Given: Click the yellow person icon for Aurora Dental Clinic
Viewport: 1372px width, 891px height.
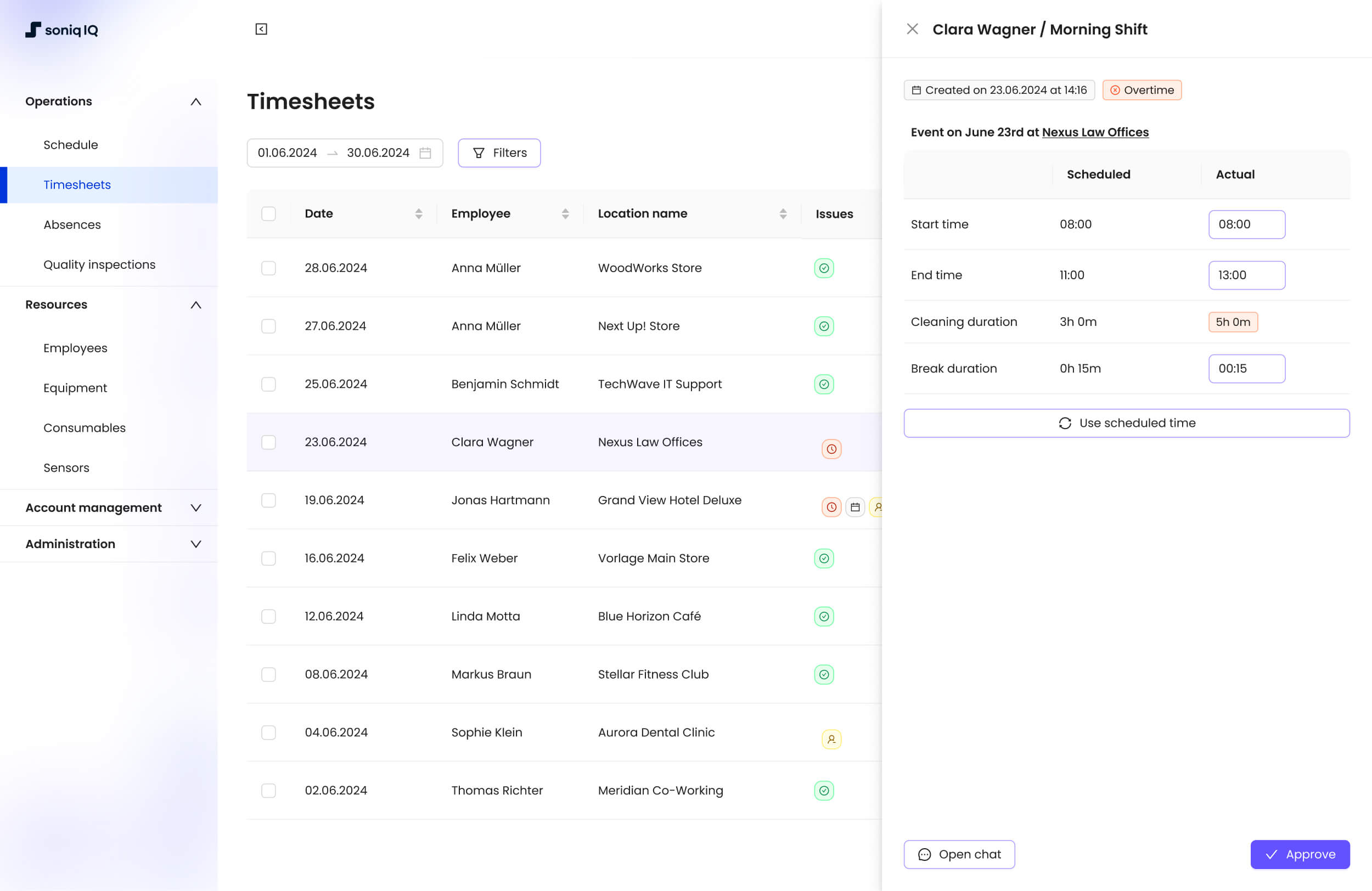Looking at the screenshot, I should point(831,740).
